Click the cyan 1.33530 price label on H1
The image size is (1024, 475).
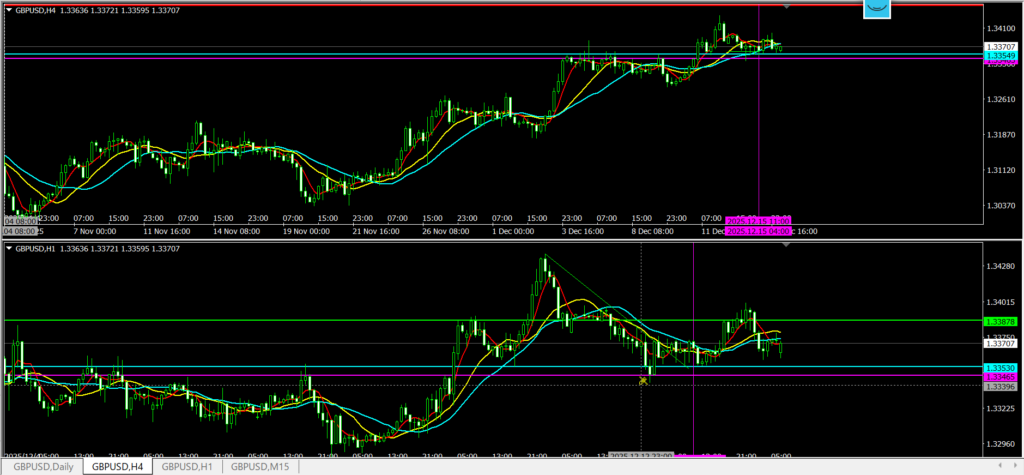[x=1000, y=368]
